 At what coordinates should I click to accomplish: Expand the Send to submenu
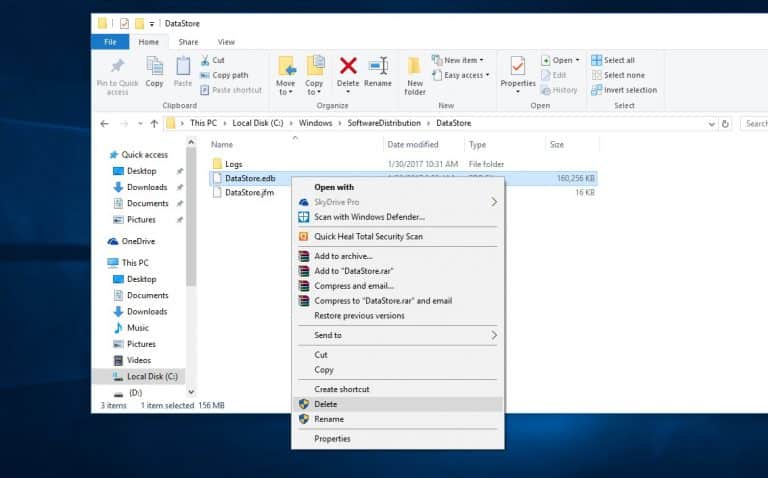pyautogui.click(x=400, y=335)
